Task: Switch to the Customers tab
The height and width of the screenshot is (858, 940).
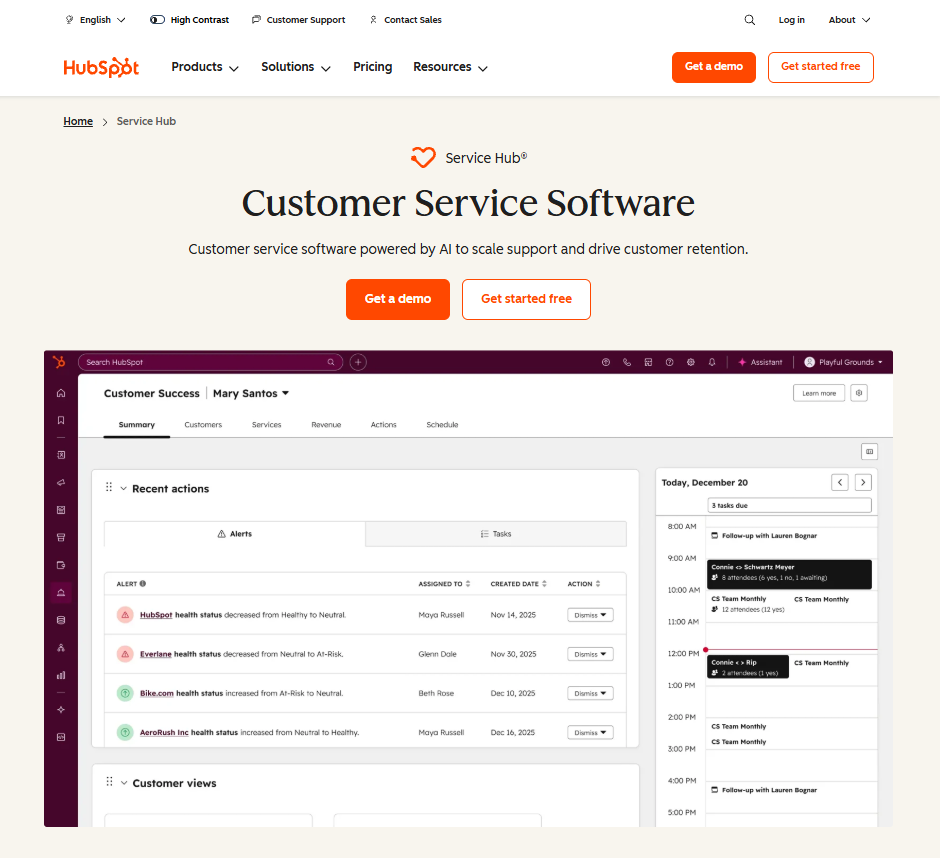Action: click(203, 425)
